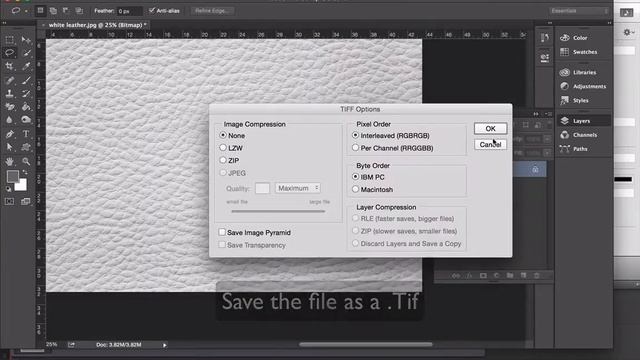The width and height of the screenshot is (640, 360).
Task: Click Intersect with selection mode
Action: pos(79,11)
